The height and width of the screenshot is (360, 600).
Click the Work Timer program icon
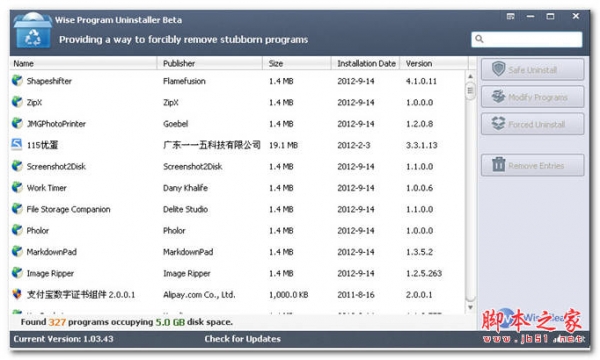17,187
